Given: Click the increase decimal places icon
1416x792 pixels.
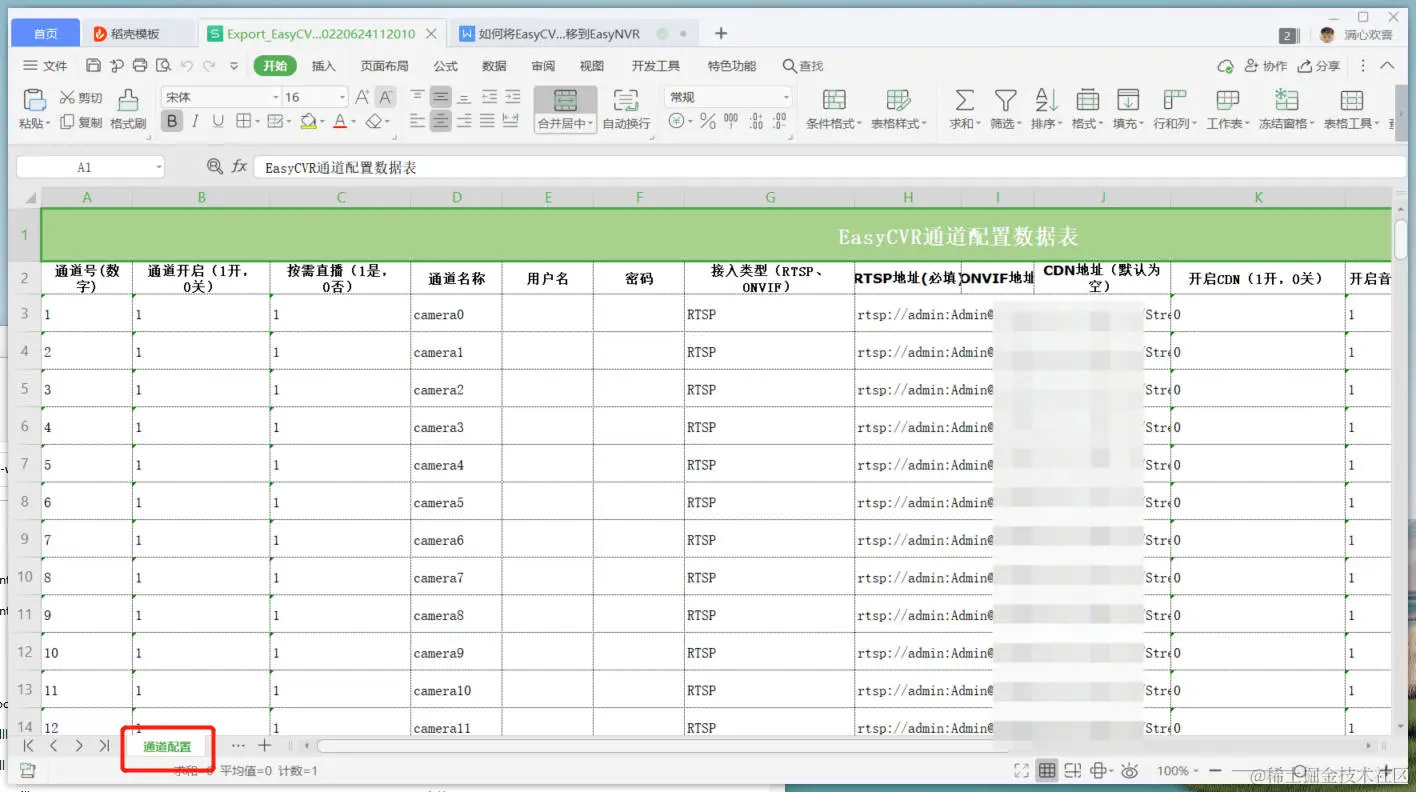Looking at the screenshot, I should pyautogui.click(x=756, y=121).
